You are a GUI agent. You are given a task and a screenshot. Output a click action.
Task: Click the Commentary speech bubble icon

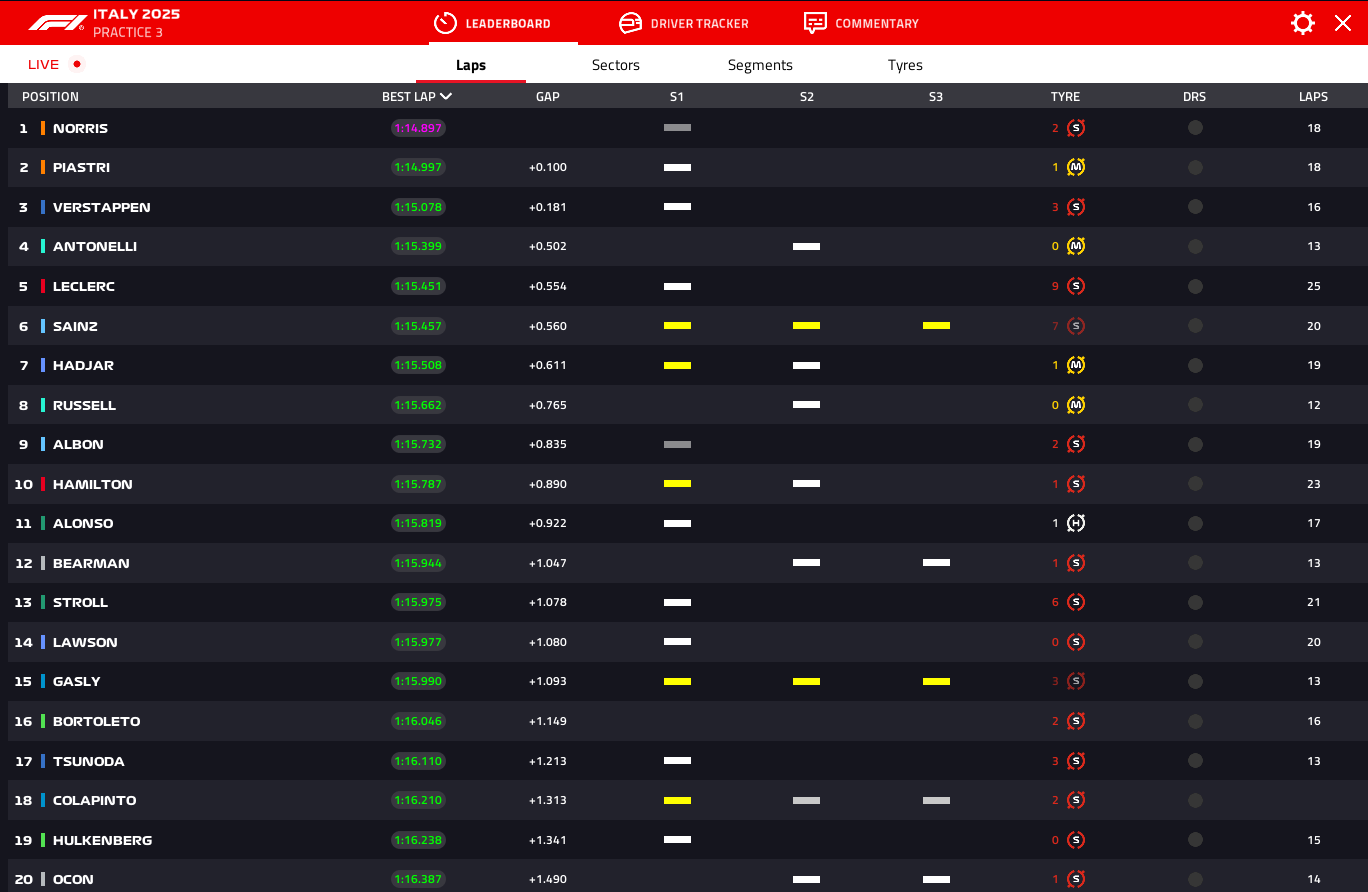tap(815, 23)
